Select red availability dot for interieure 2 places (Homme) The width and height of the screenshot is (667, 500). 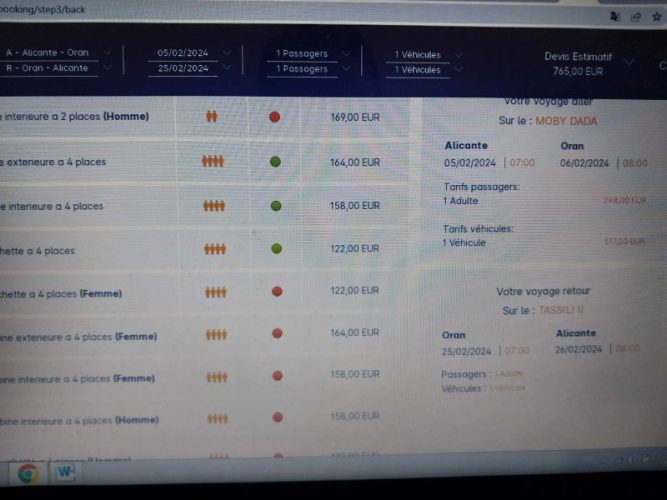275,117
